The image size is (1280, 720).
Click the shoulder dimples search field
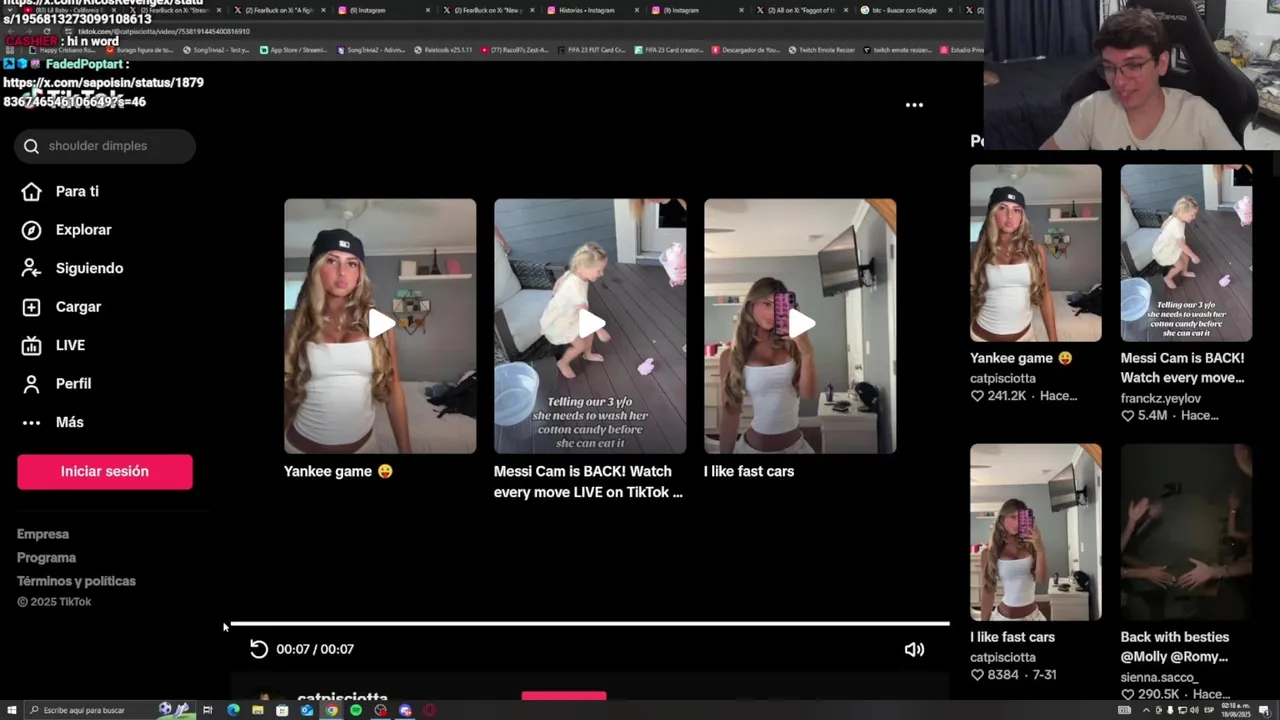(x=105, y=146)
